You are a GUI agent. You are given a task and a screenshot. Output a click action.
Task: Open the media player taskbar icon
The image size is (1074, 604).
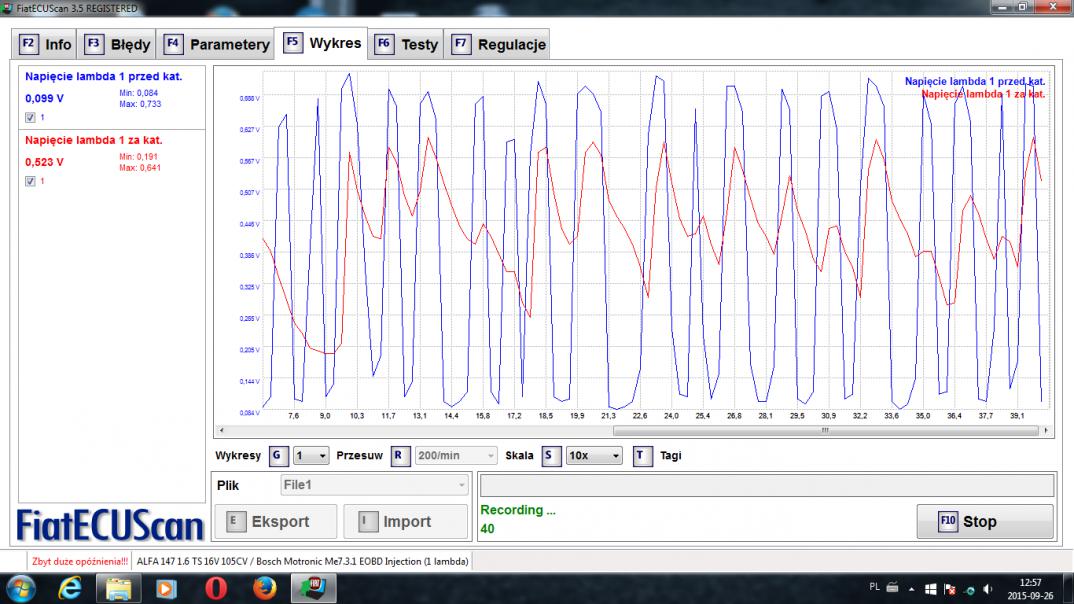166,589
